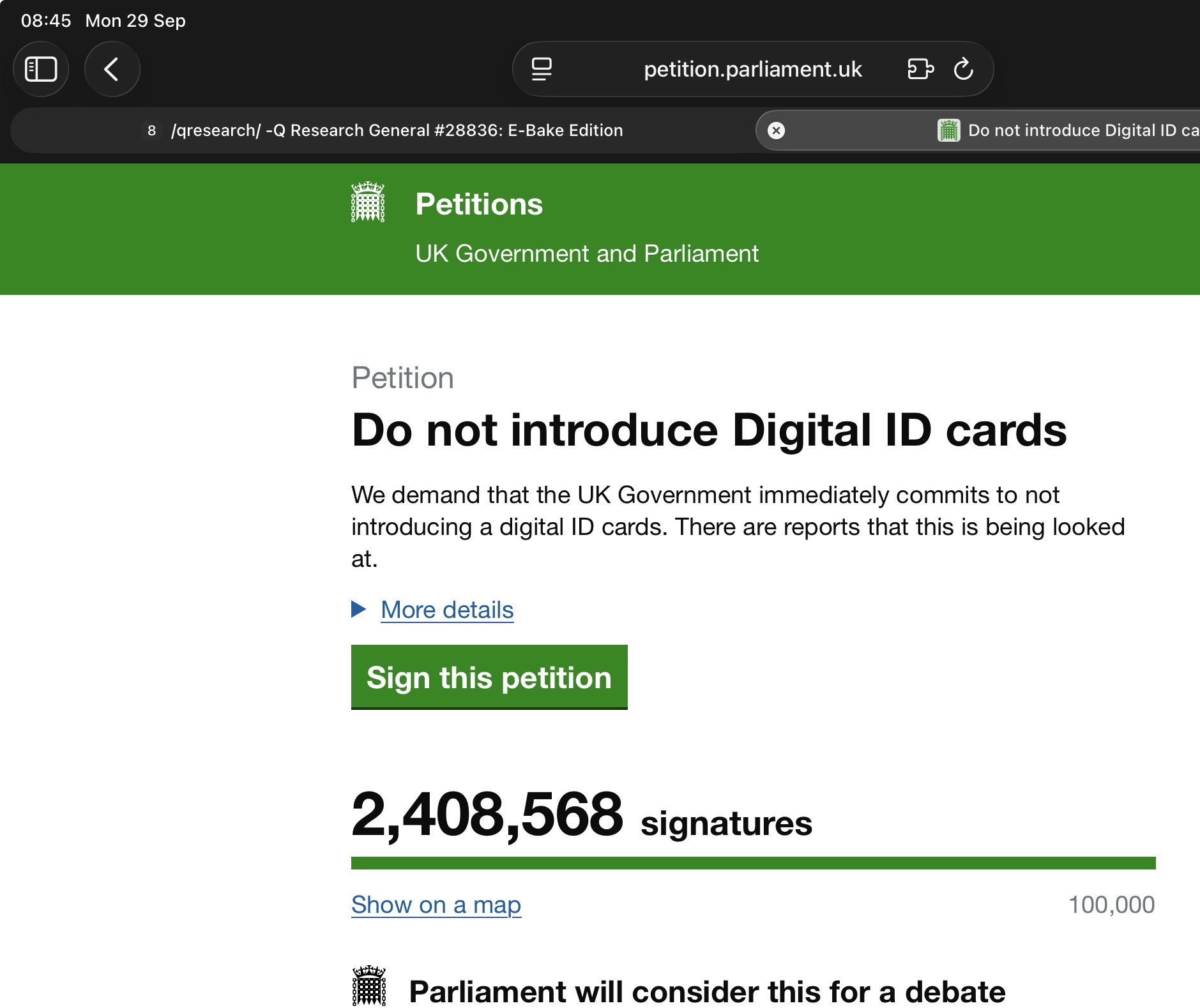Click the portcullis icon beside debate heading

point(369,986)
